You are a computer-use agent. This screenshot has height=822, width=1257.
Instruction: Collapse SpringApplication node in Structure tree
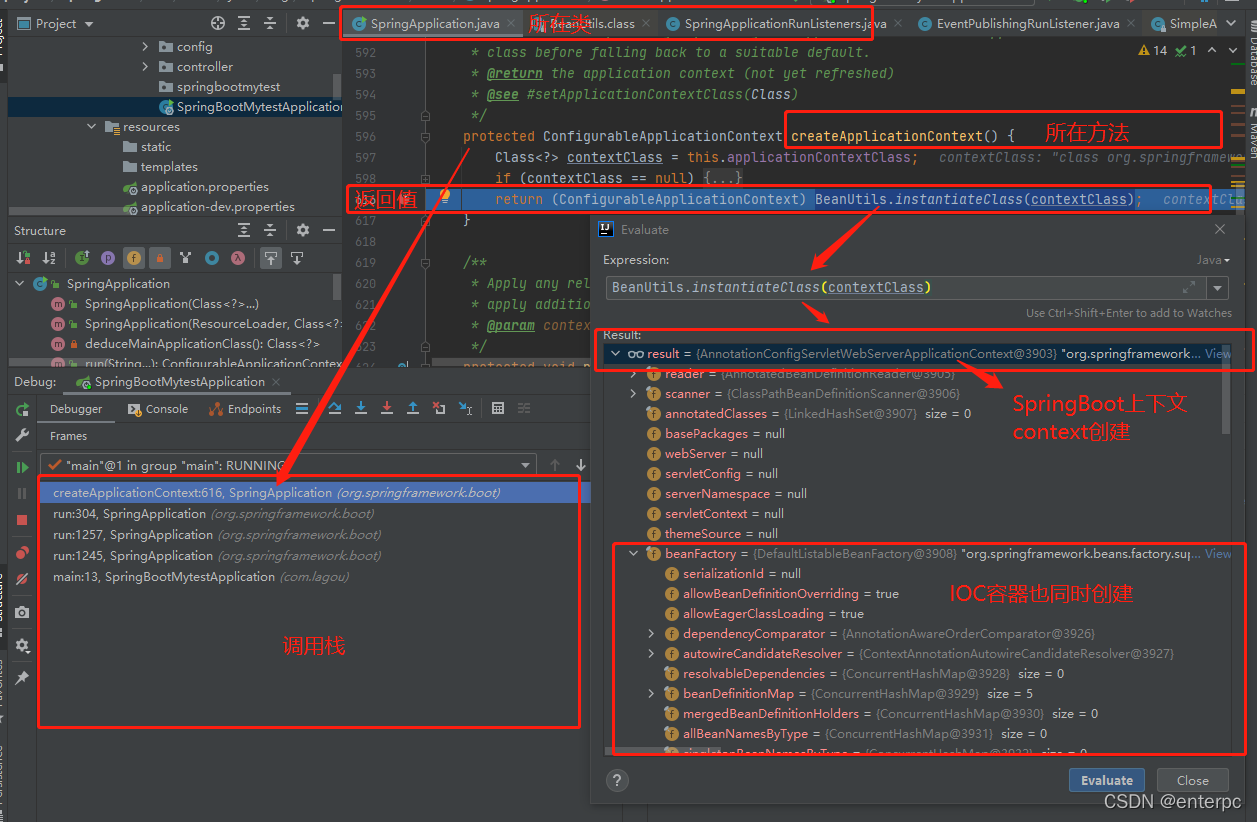coord(19,284)
